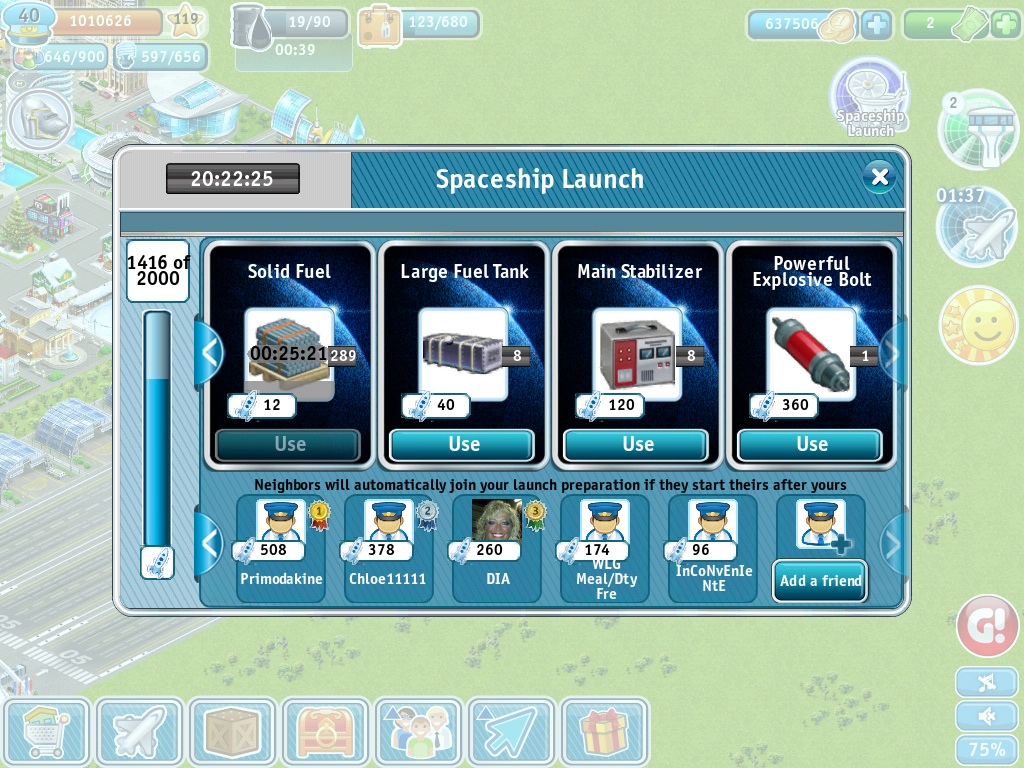
Task: Tap DIA's green third-place medal
Action: 535,515
